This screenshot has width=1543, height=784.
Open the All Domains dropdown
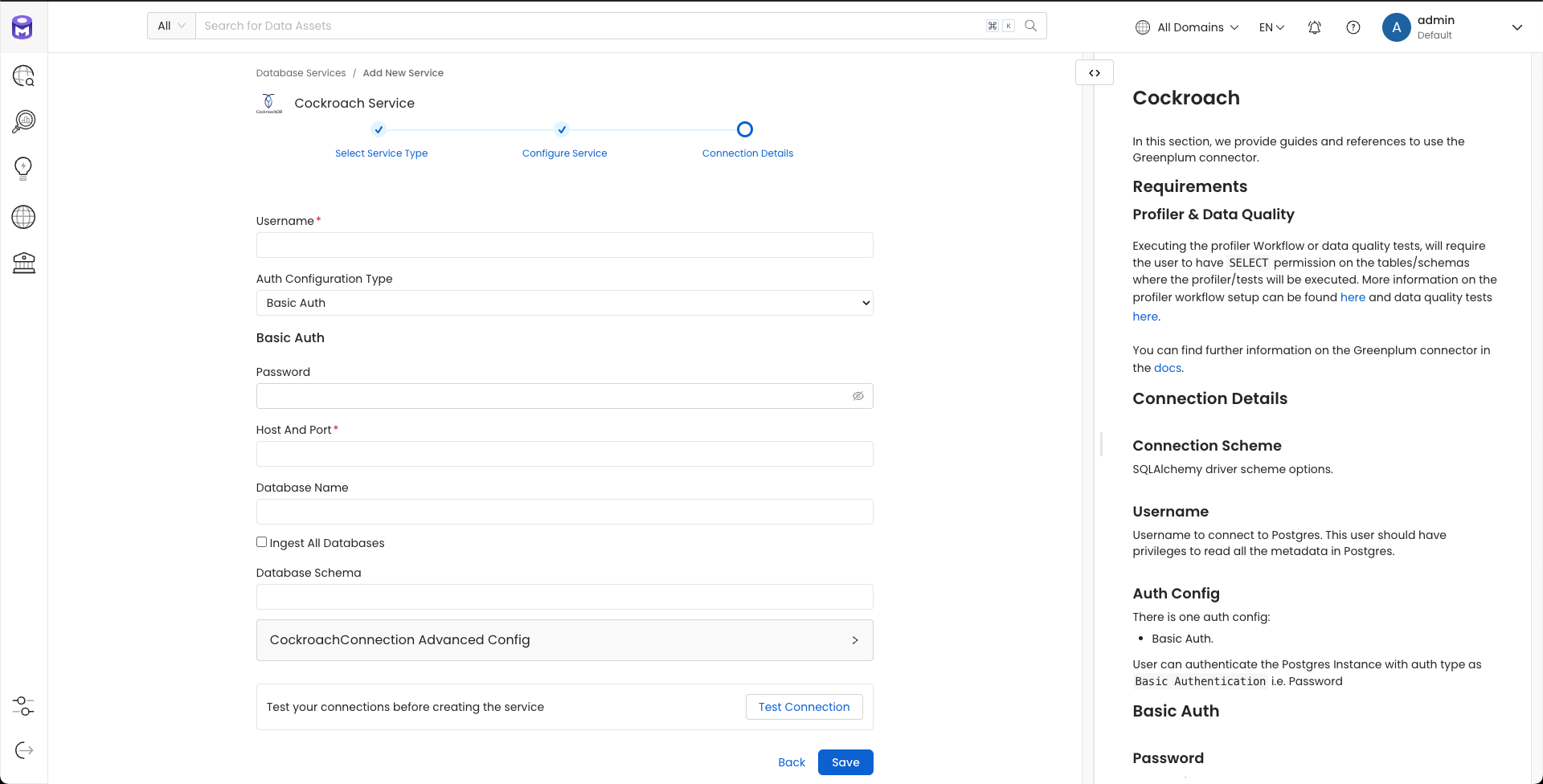1187,27
